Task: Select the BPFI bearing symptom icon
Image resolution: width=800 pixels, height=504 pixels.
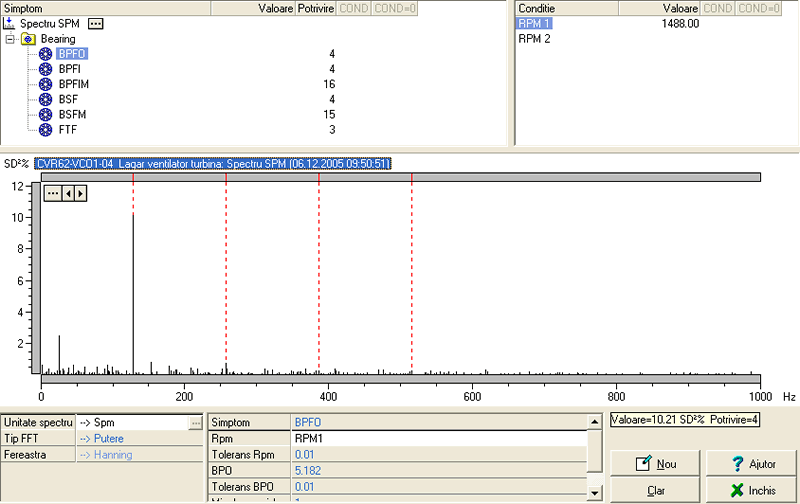Action: (45, 69)
